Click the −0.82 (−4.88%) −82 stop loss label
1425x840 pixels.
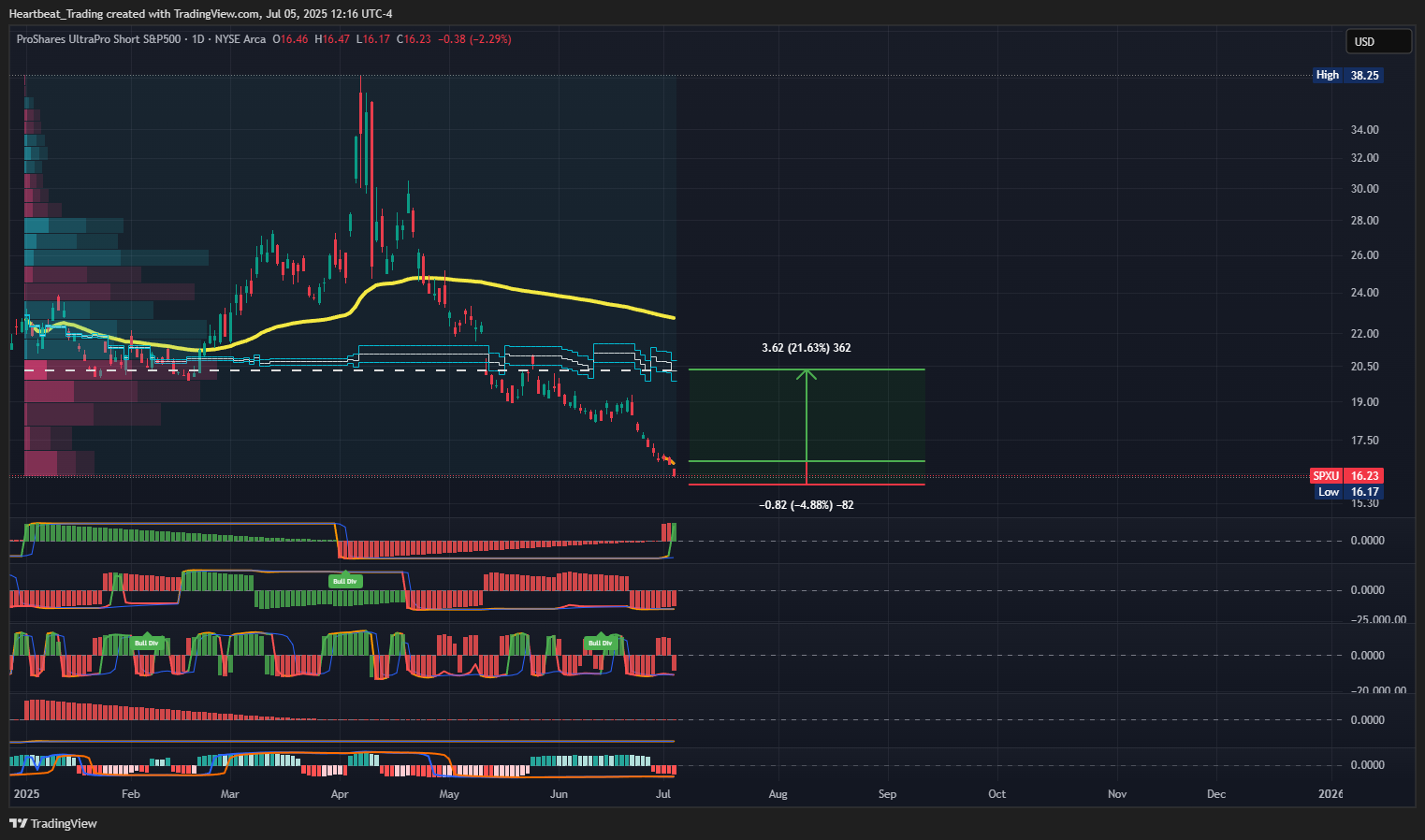tap(807, 505)
